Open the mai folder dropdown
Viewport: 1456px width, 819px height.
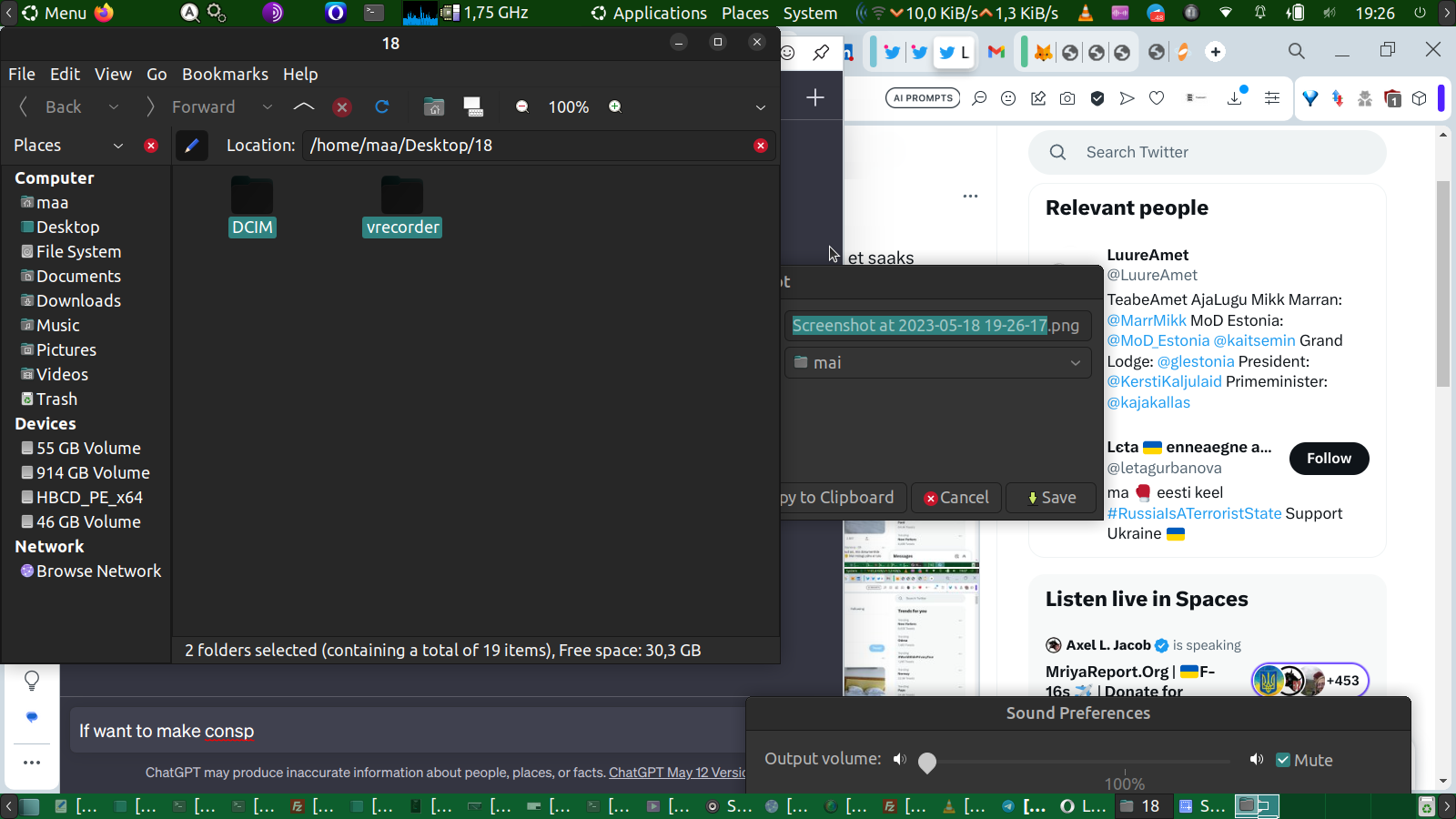[937, 363]
